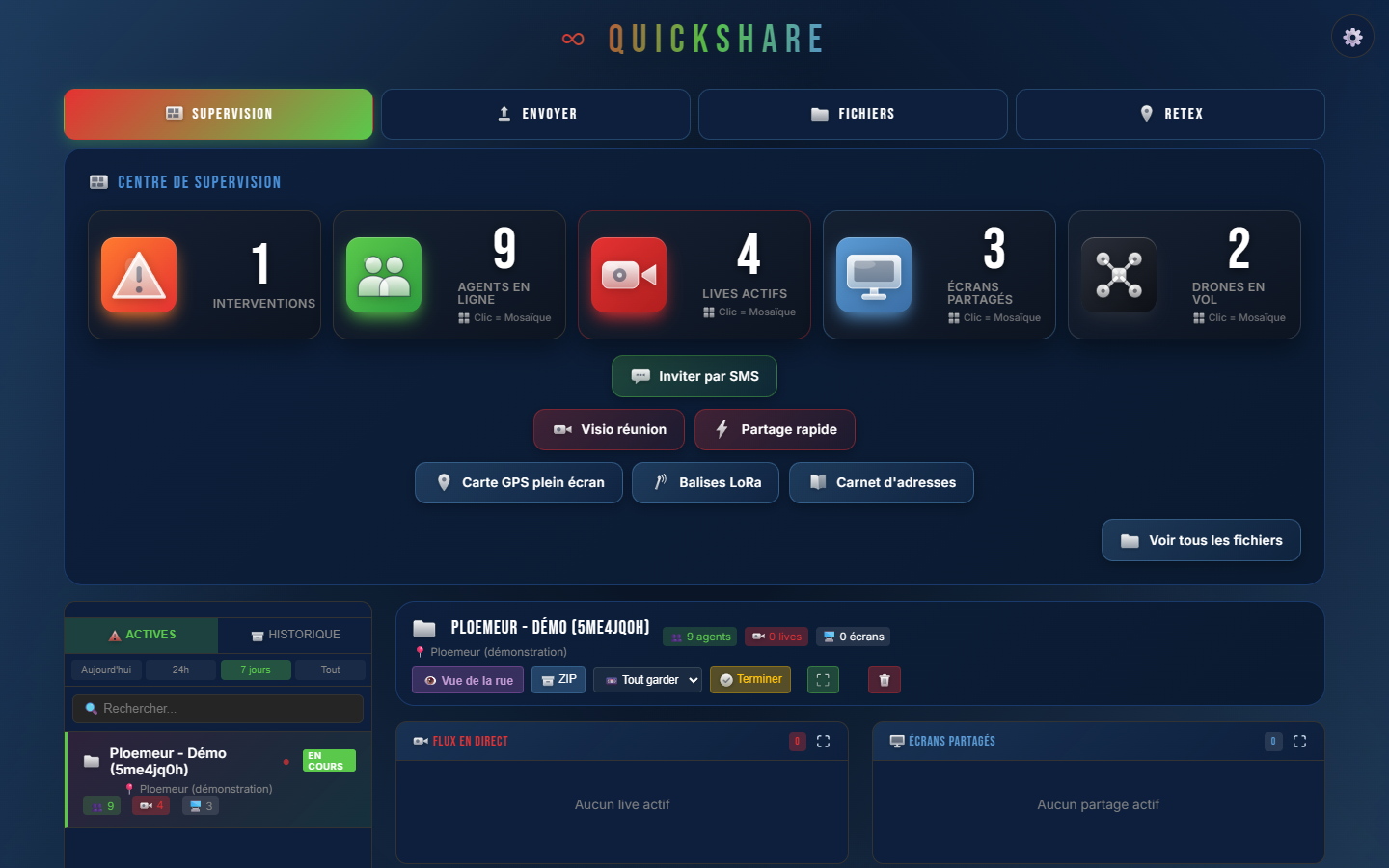Click the folder icon in the sidebar Ploemeur item
Image resolution: width=1389 pixels, height=868 pixels.
pyautogui.click(x=92, y=761)
